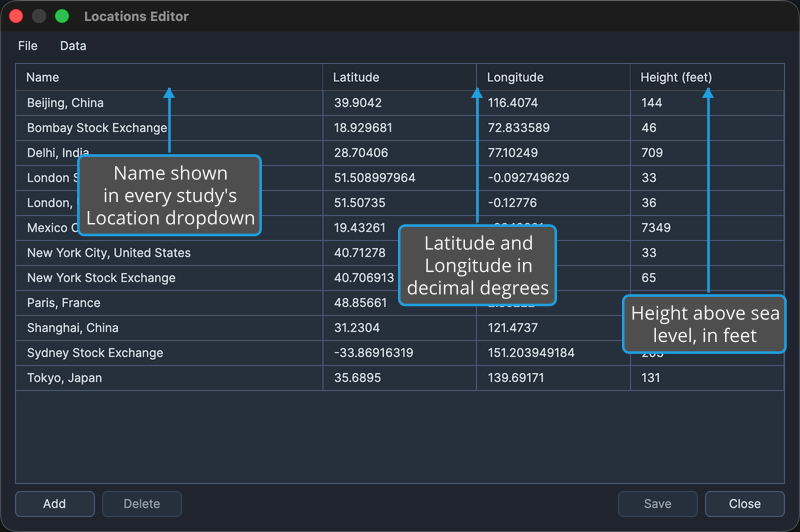Click latitude value 31.2304
Screen dimensions: 800x532
pyautogui.click(x=357, y=327)
